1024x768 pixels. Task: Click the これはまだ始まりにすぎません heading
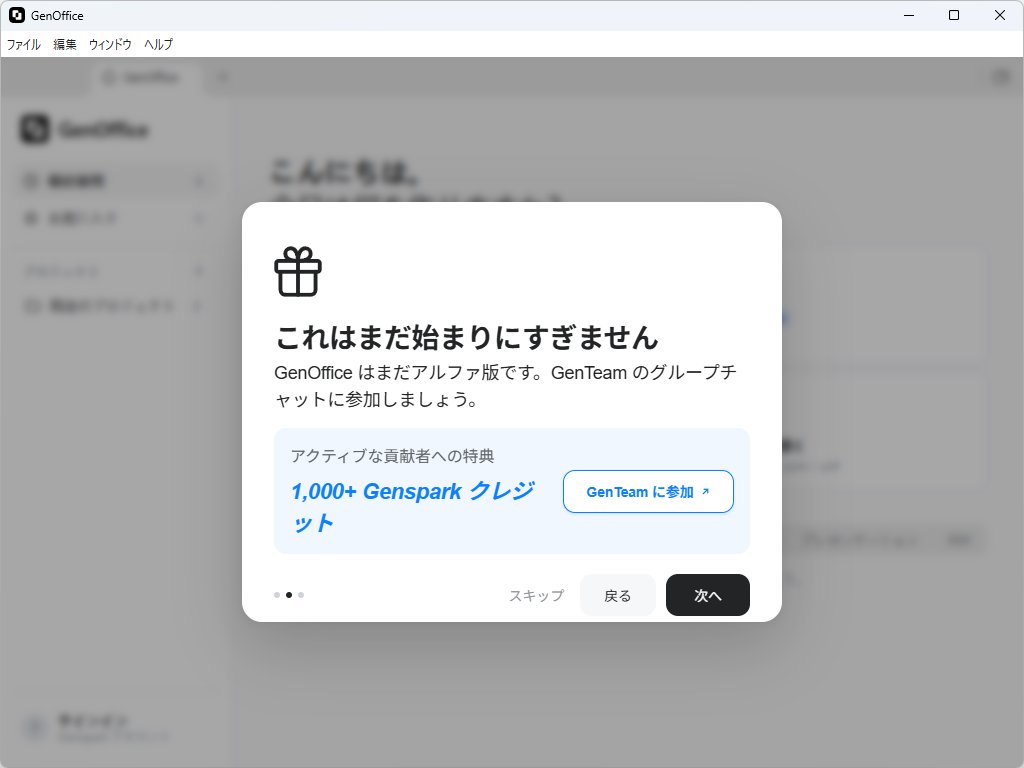(x=466, y=337)
